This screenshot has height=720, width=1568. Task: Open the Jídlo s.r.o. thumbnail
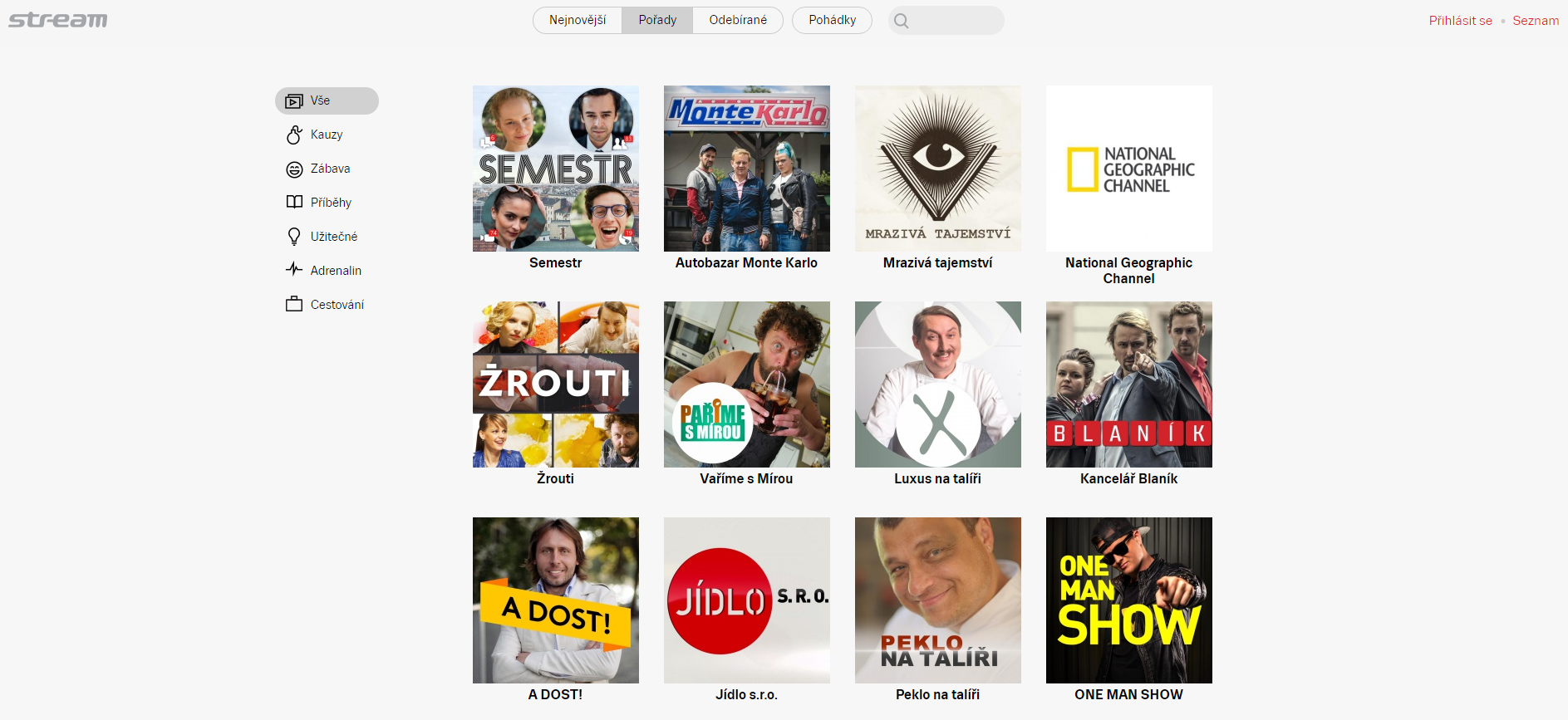click(x=747, y=600)
